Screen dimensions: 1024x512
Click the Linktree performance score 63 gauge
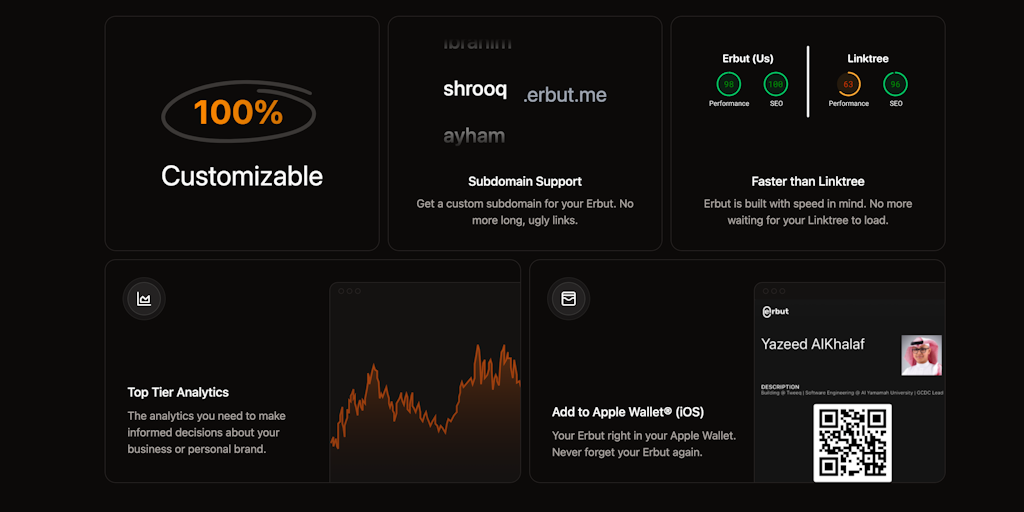[x=848, y=84]
